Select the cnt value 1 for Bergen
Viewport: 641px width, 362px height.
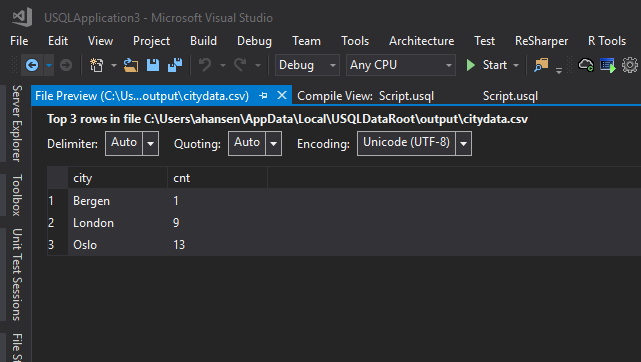pos(217,201)
